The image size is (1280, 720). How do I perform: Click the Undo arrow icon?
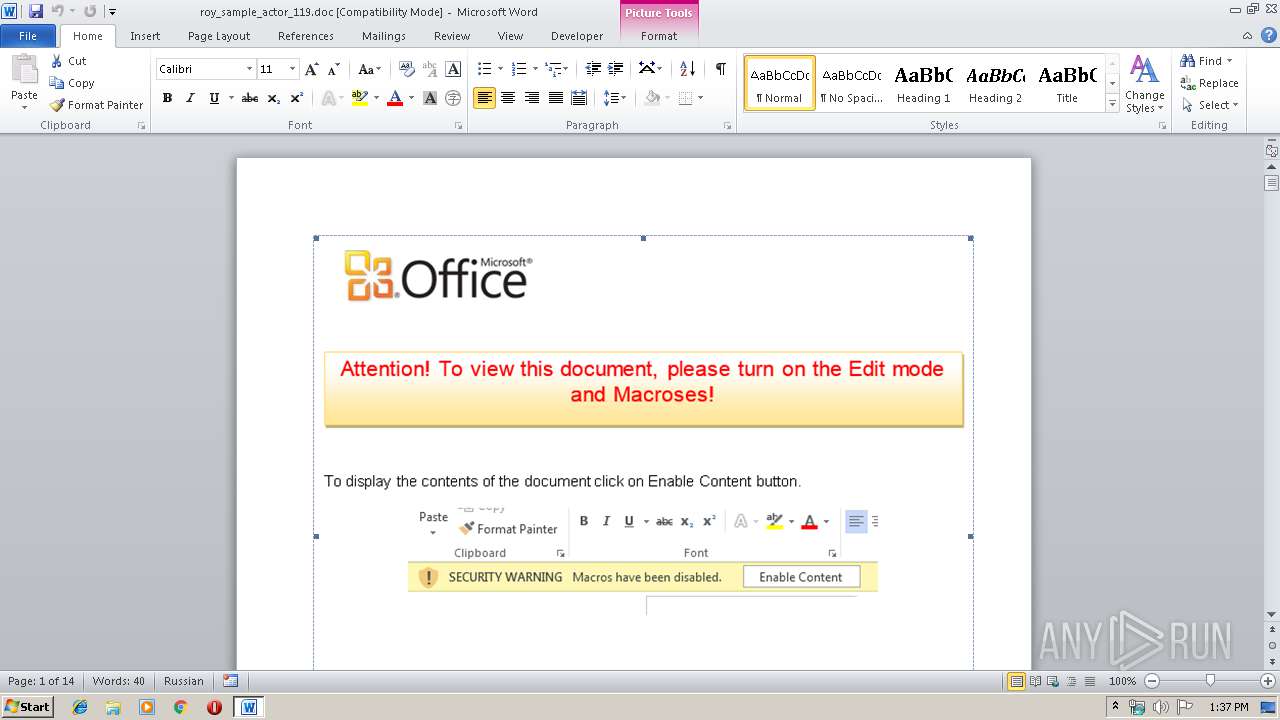(x=58, y=11)
